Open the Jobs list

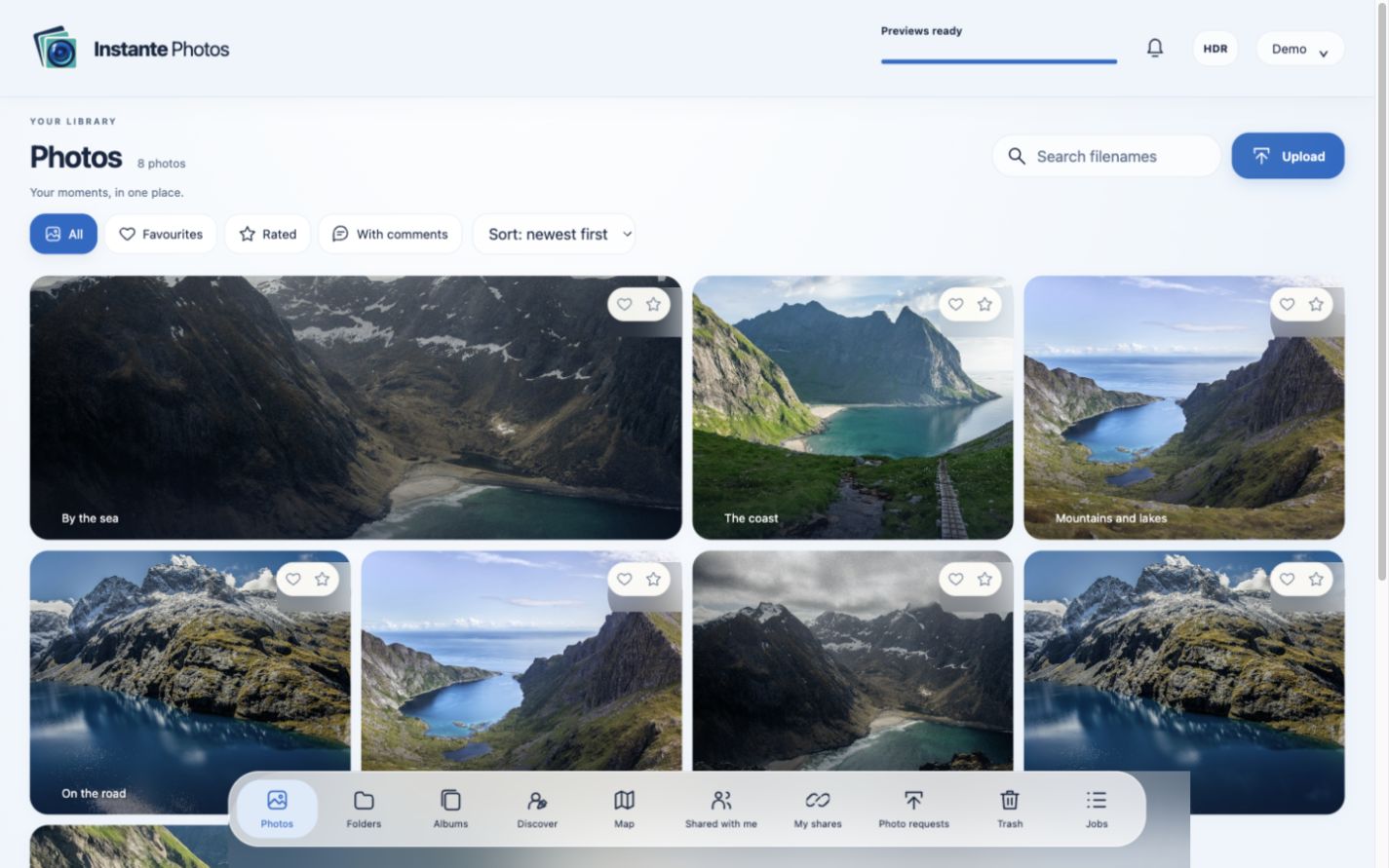tap(1097, 809)
